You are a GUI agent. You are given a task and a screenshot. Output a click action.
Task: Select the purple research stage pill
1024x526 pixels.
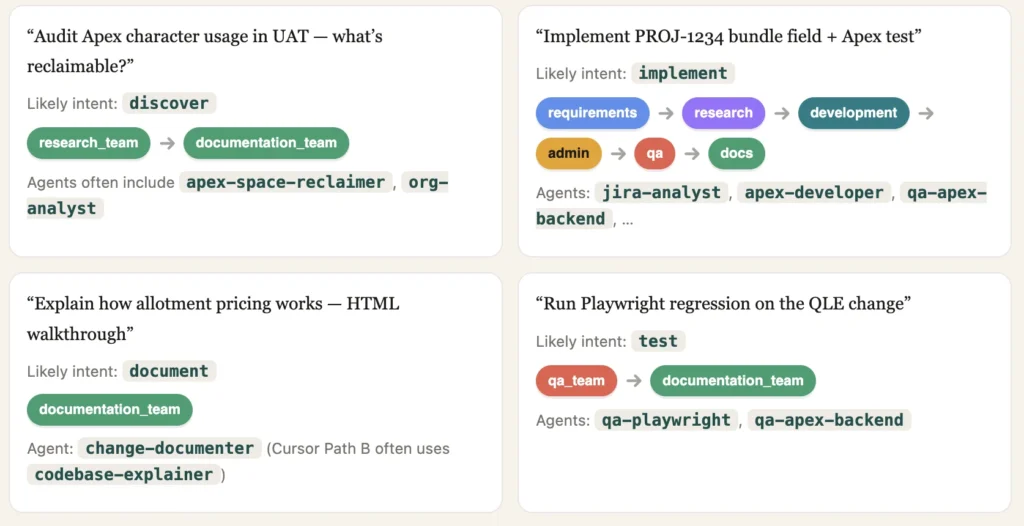[x=723, y=113]
